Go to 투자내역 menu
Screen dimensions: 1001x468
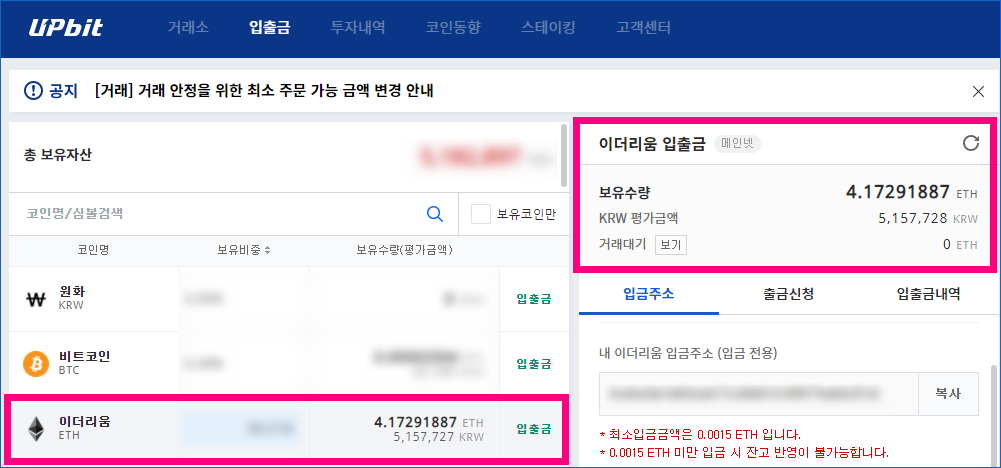[x=358, y=27]
